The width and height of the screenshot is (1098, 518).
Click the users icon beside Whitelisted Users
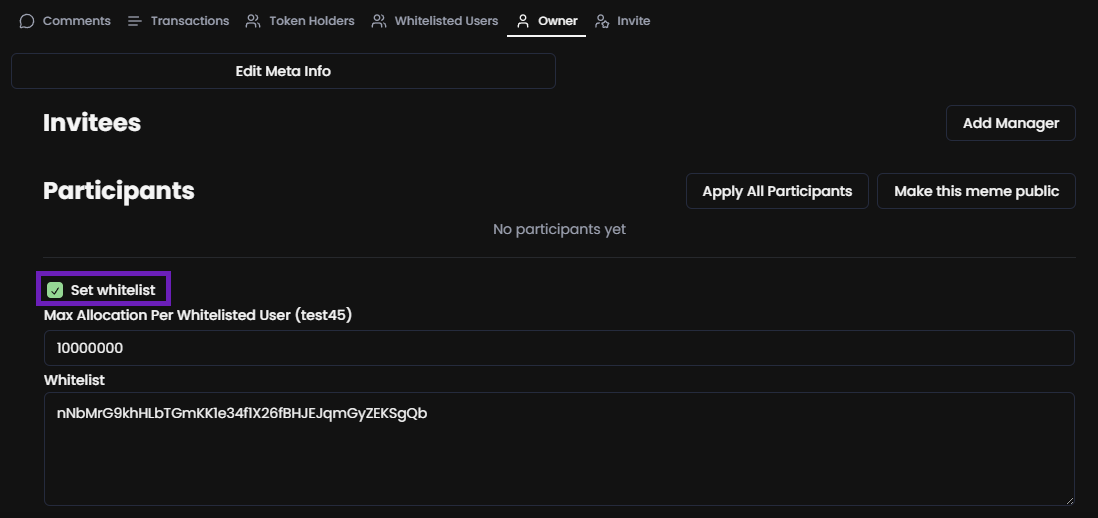point(379,21)
